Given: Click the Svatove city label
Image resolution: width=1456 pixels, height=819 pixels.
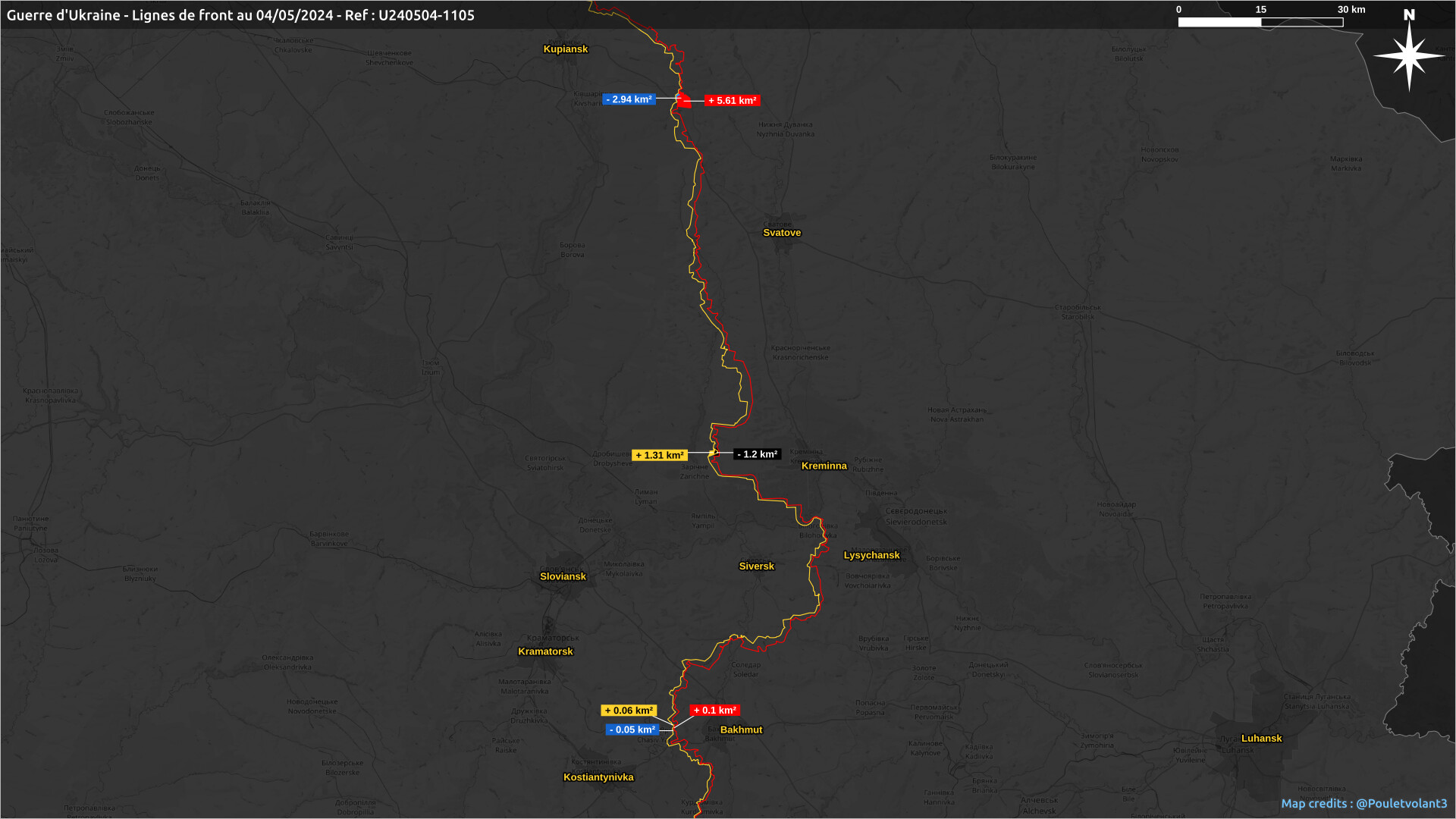Looking at the screenshot, I should coord(781,233).
